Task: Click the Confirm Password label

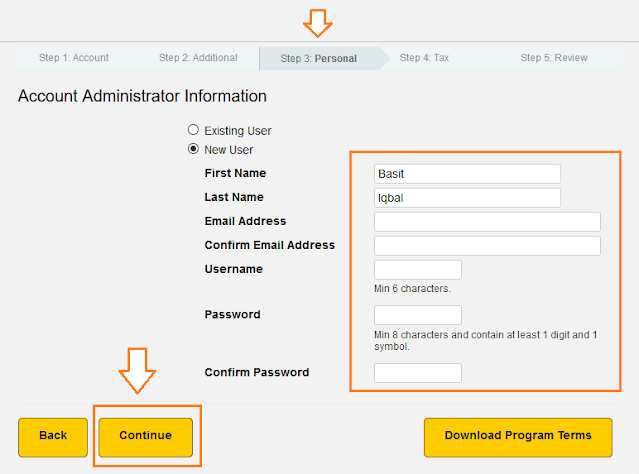Action: (257, 373)
